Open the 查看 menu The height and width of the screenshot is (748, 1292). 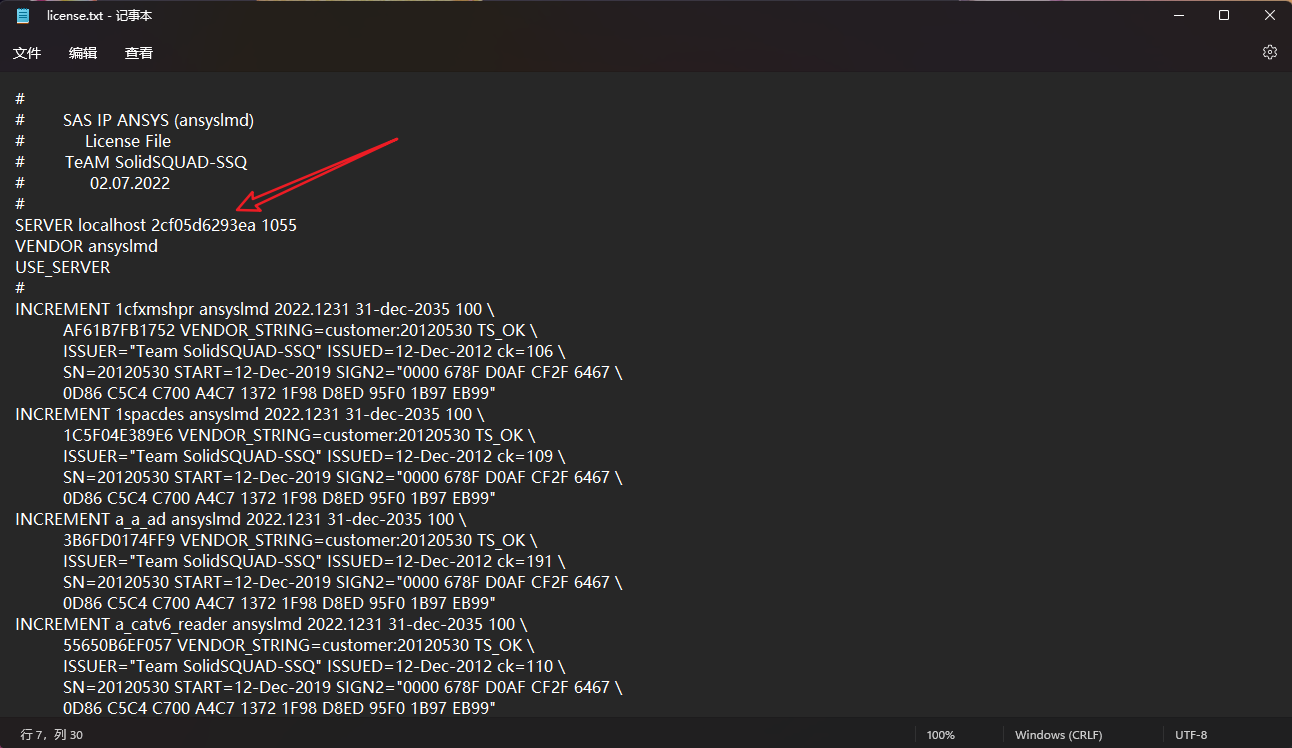point(139,53)
